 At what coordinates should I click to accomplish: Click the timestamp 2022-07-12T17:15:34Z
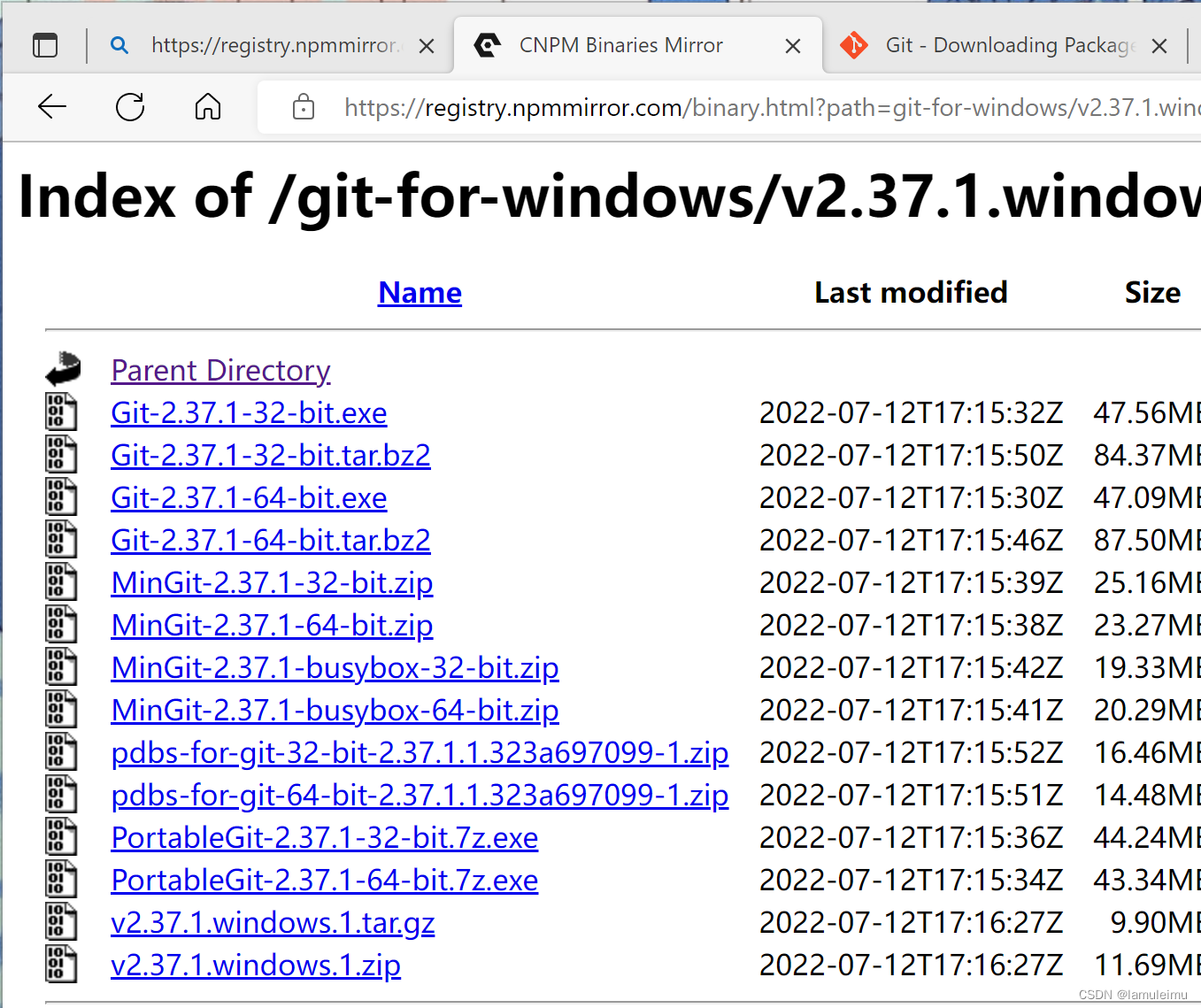[911, 880]
